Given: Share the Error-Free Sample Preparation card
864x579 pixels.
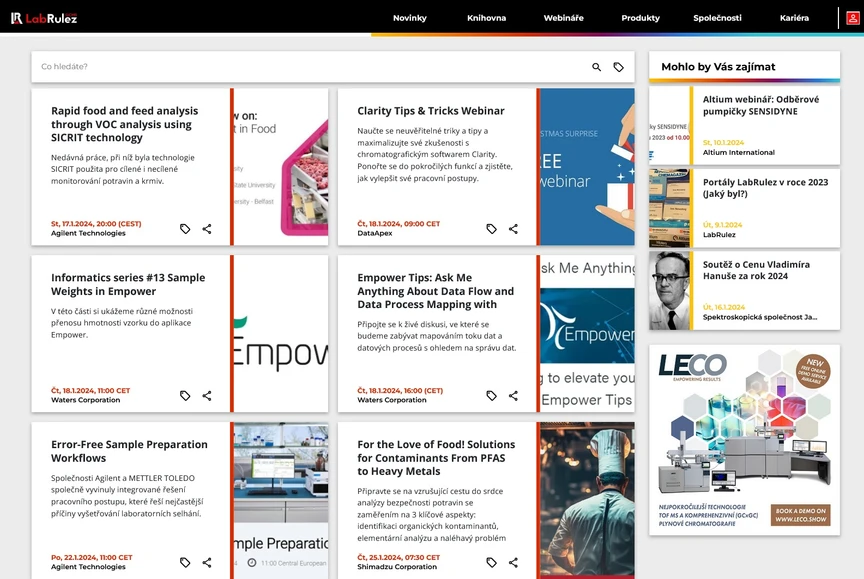Looking at the screenshot, I should pos(207,563).
